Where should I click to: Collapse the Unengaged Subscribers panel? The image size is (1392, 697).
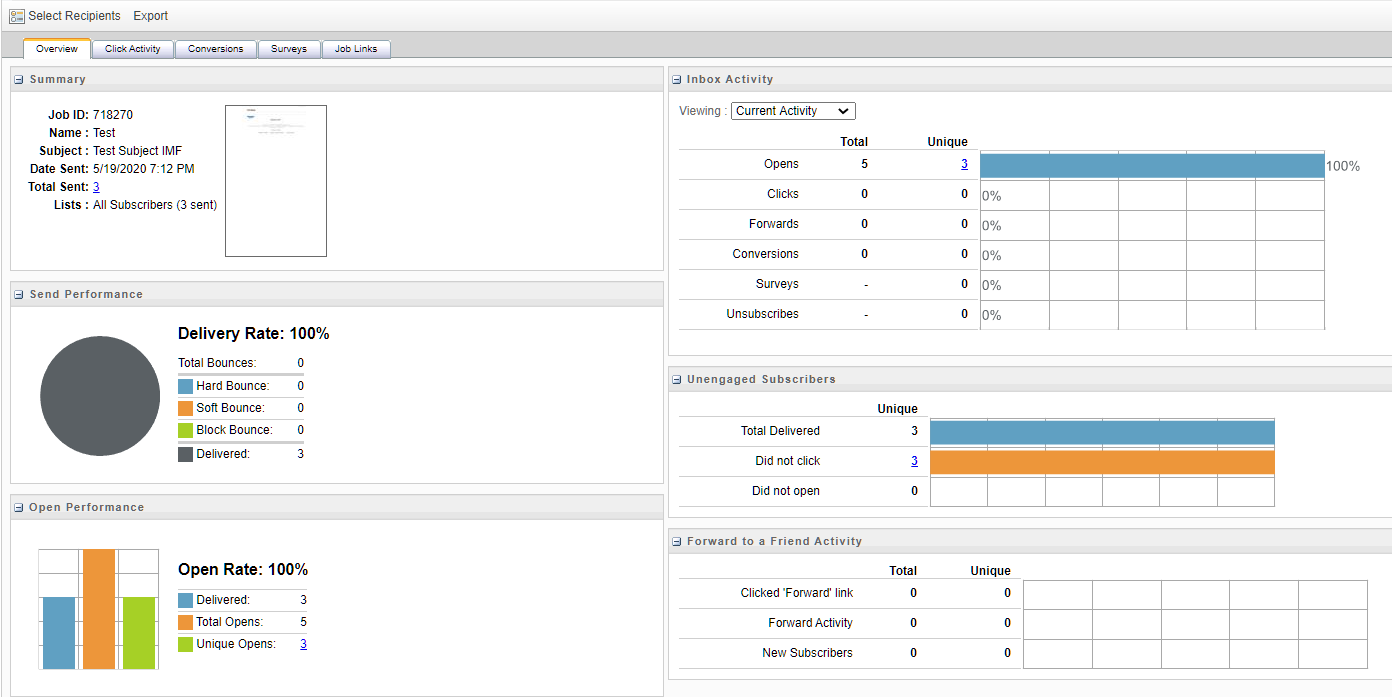tap(677, 380)
